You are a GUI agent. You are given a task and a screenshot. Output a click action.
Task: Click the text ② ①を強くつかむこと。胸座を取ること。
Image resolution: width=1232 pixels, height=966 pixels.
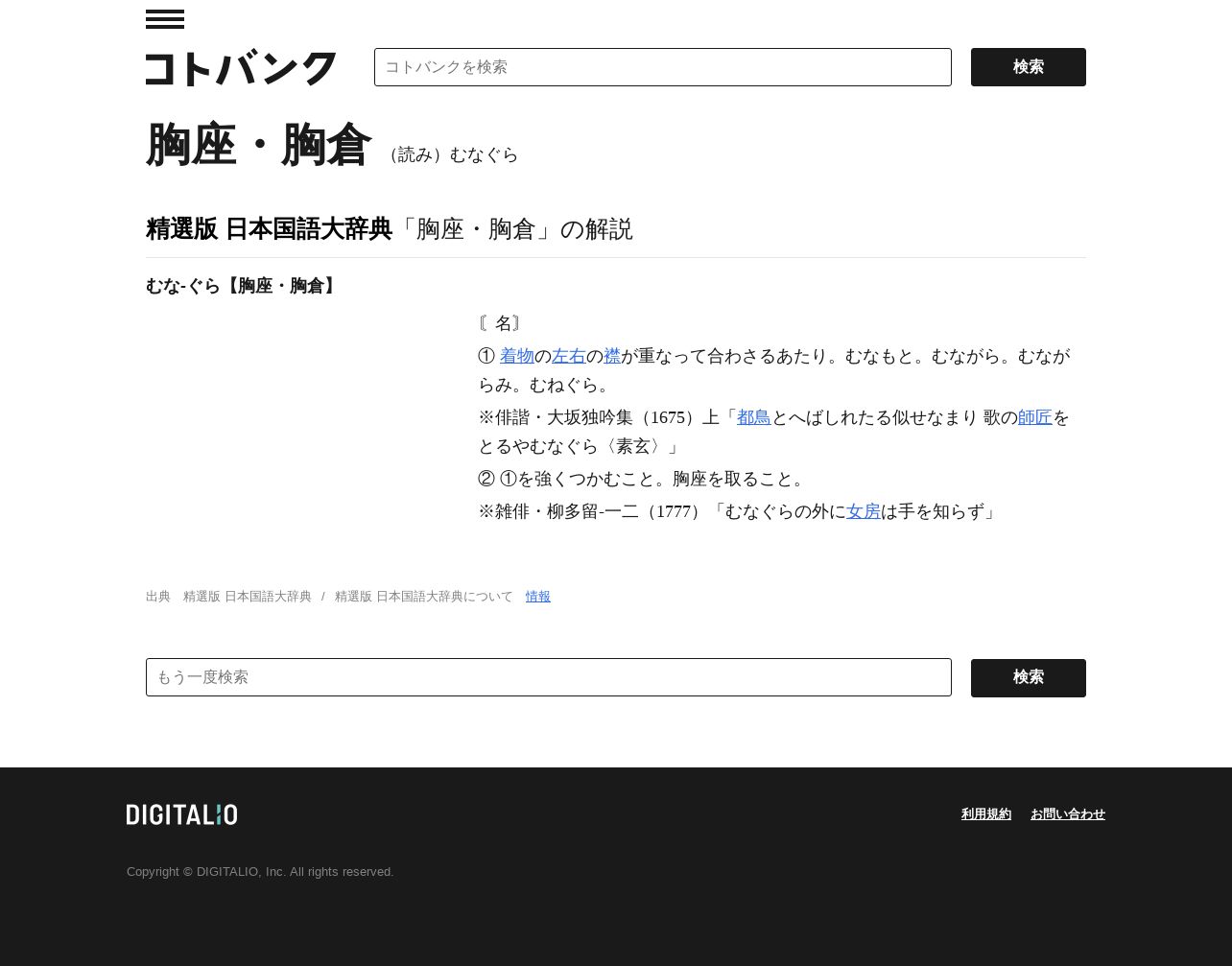tap(643, 479)
